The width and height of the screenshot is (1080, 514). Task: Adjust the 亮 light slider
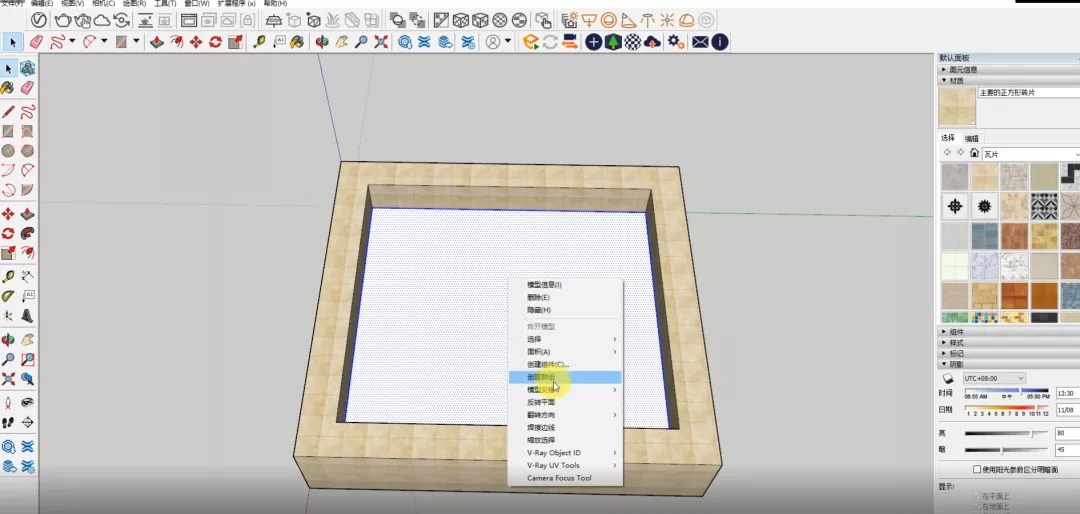tap(1006, 433)
